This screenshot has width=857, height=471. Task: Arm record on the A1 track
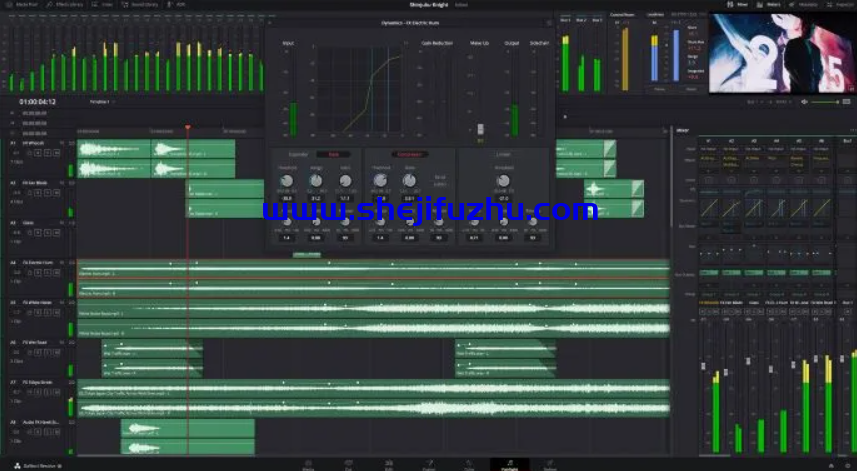click(x=37, y=154)
